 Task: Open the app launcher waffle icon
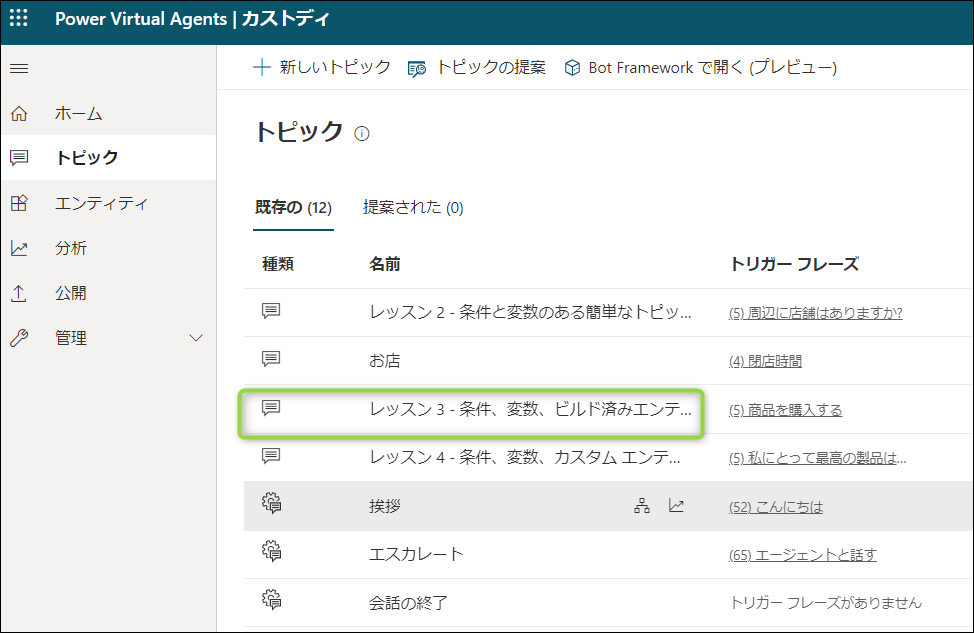point(19,18)
